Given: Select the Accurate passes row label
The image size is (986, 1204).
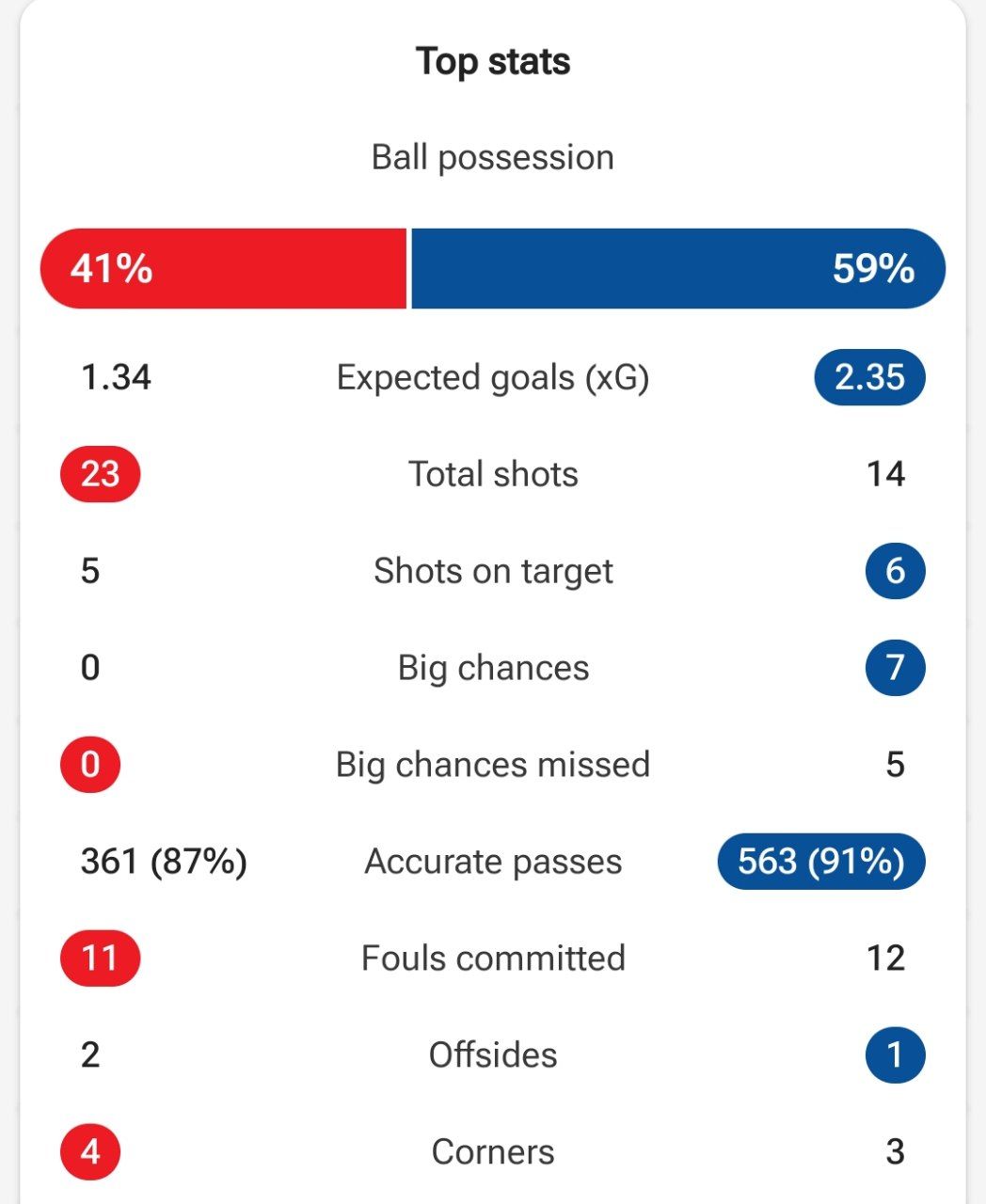Looking at the screenshot, I should pyautogui.click(x=493, y=862).
